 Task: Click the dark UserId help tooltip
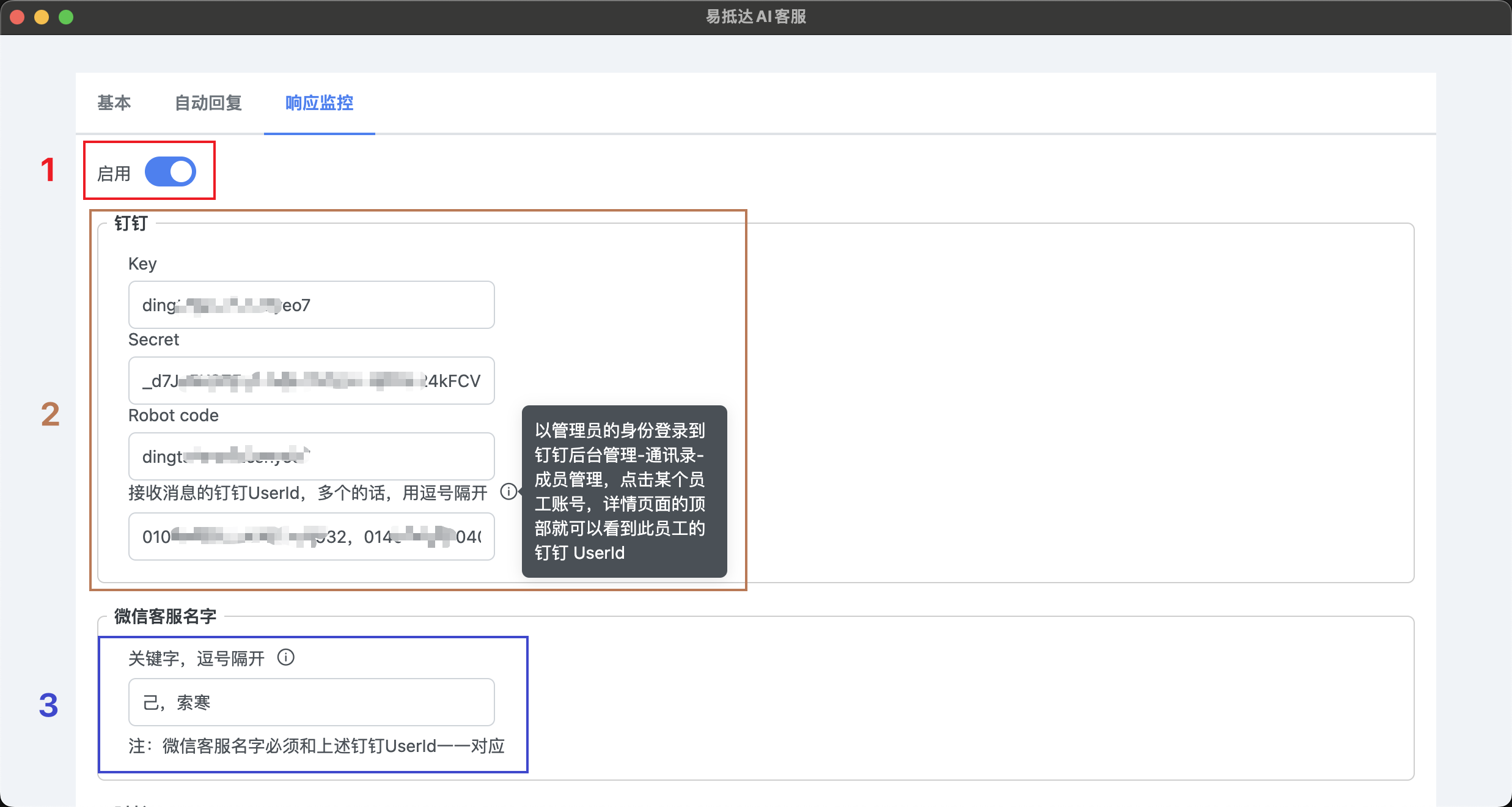623,491
